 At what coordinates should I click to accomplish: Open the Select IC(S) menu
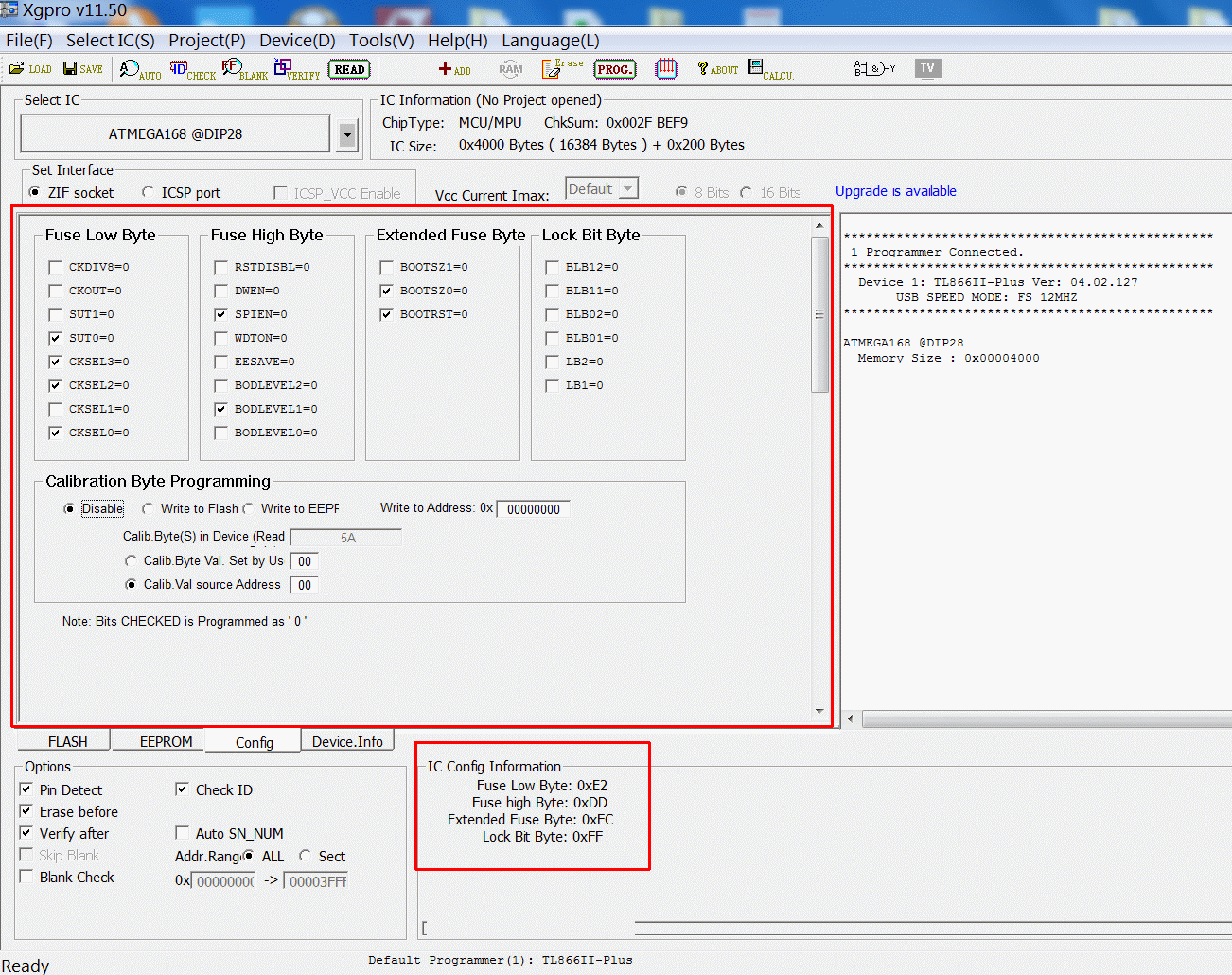coord(111,41)
